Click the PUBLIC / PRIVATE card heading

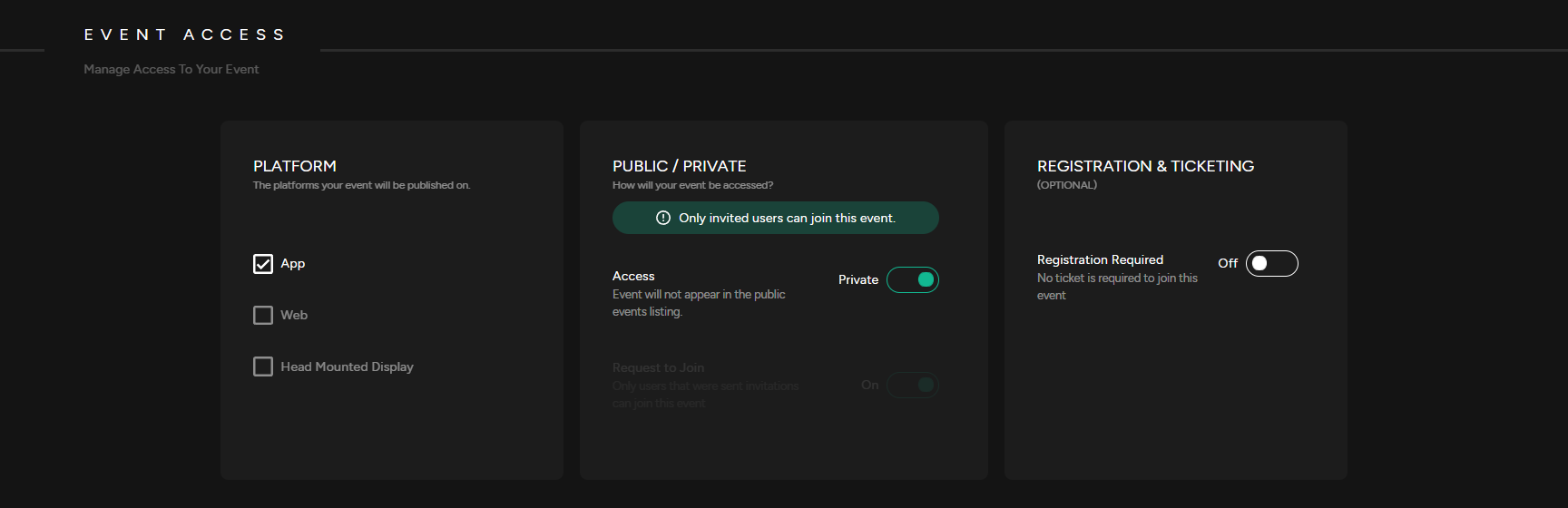(679, 166)
